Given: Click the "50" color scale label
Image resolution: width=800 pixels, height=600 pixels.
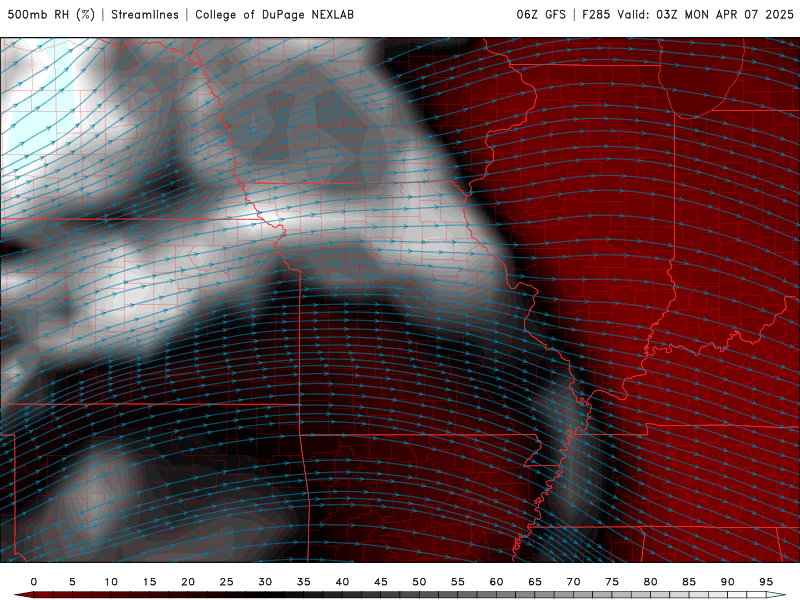Looking at the screenshot, I should coord(419,582).
